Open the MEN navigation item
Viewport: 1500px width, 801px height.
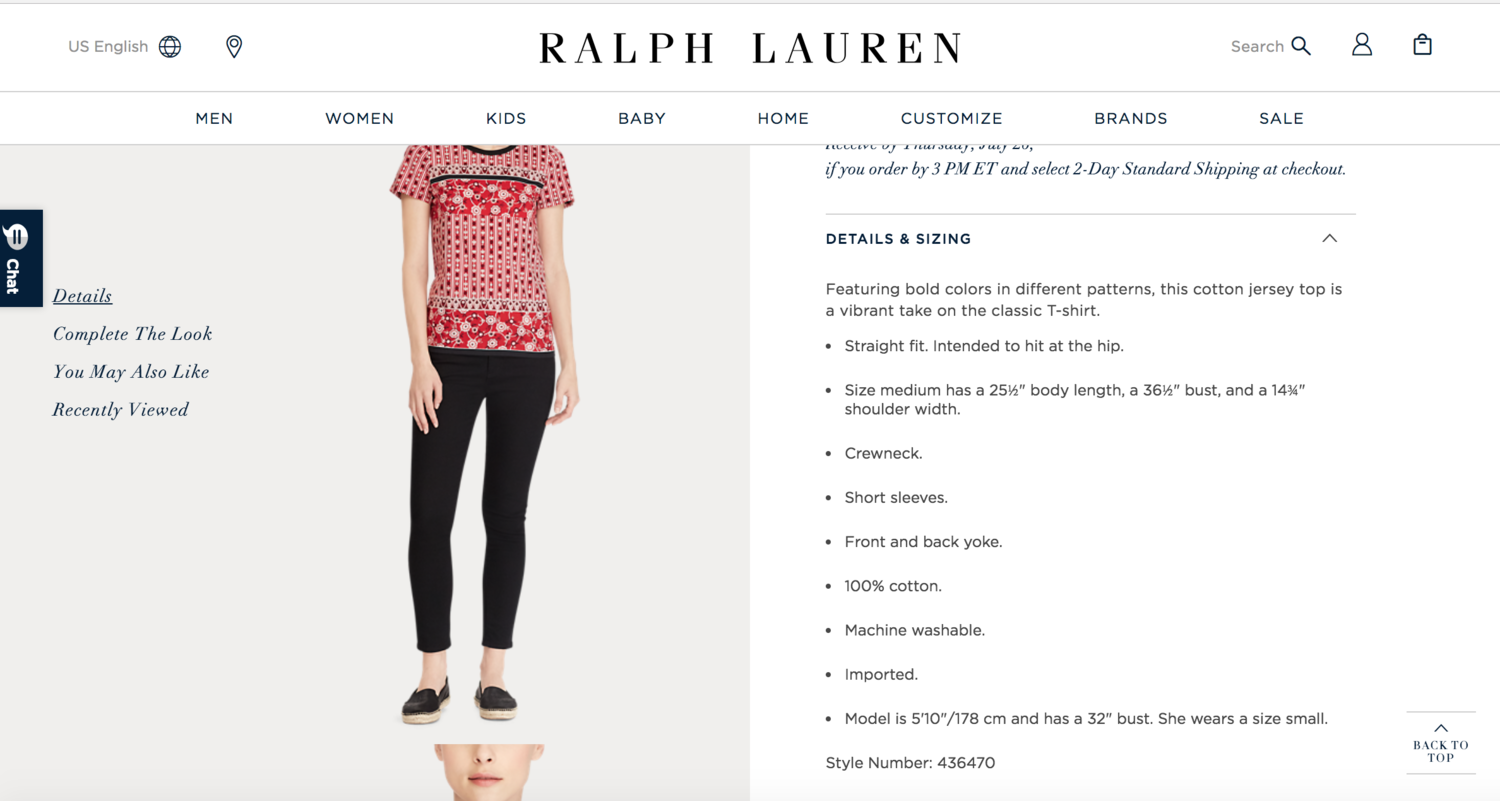(214, 118)
